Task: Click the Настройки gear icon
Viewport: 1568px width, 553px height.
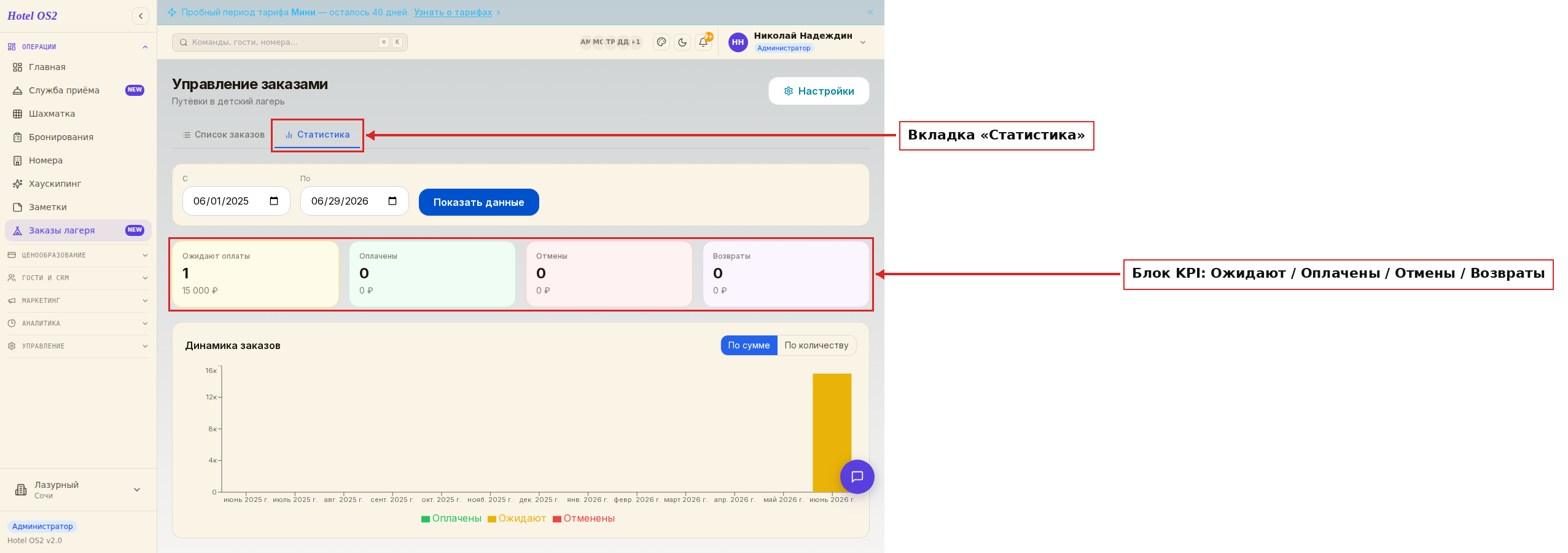Action: (789, 91)
